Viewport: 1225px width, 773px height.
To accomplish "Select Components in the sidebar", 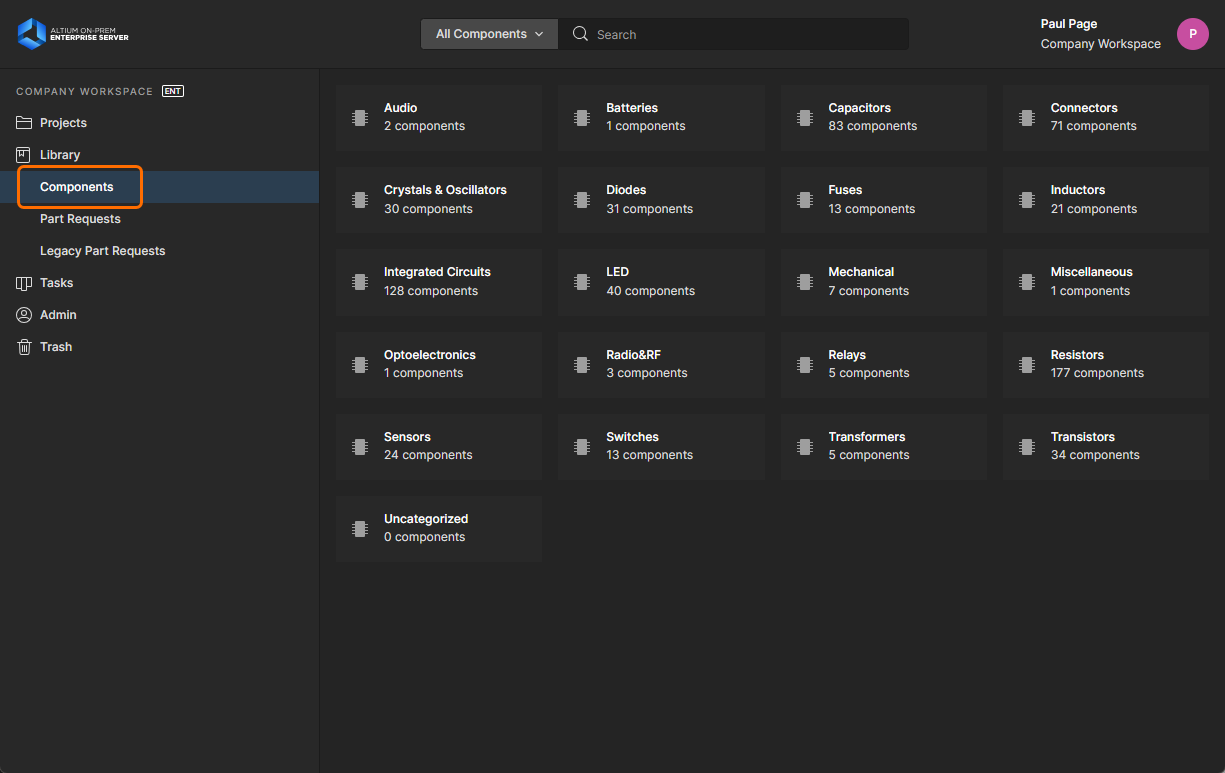I will pyautogui.click(x=77, y=187).
